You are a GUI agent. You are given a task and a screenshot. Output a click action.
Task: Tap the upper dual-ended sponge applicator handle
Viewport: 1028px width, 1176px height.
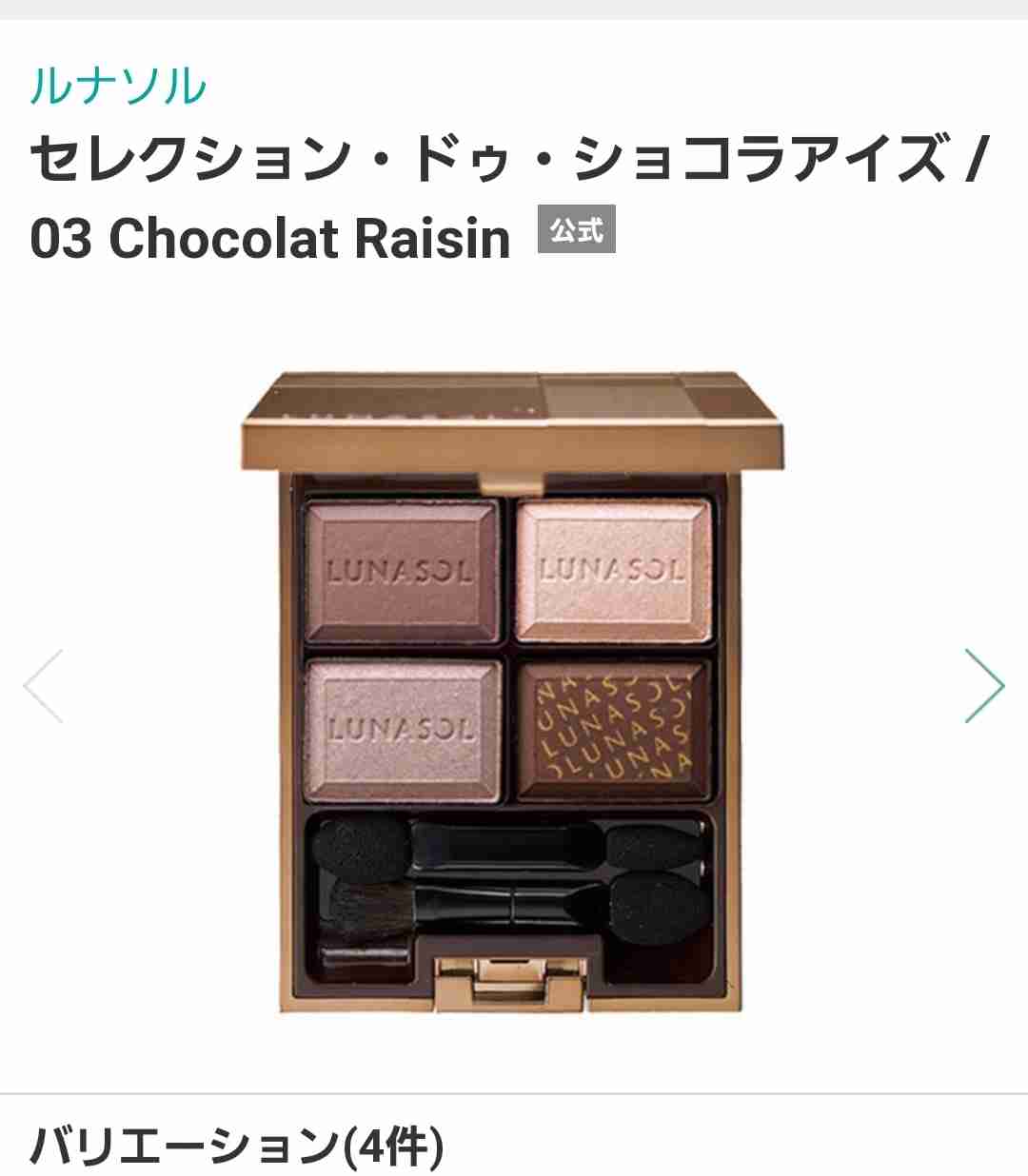[x=508, y=846]
